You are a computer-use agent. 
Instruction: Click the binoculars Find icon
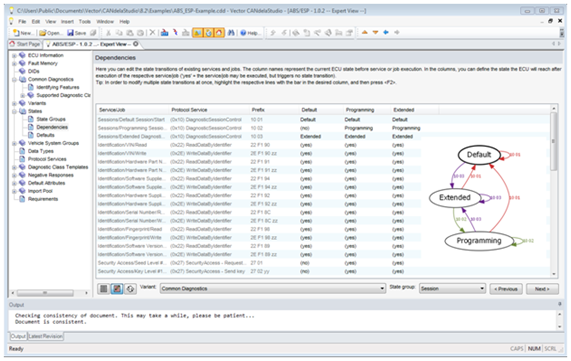pos(231,33)
